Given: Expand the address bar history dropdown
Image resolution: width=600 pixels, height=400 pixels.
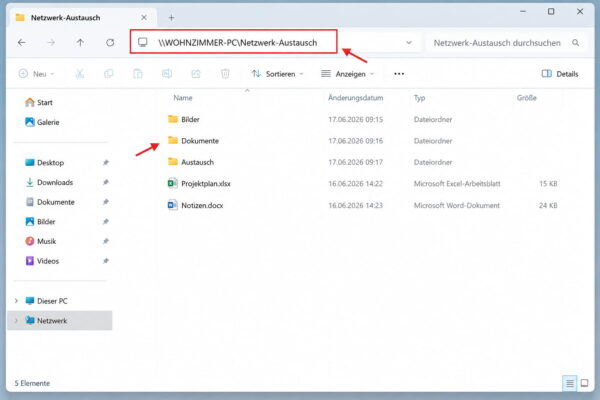Looking at the screenshot, I should pyautogui.click(x=409, y=42).
